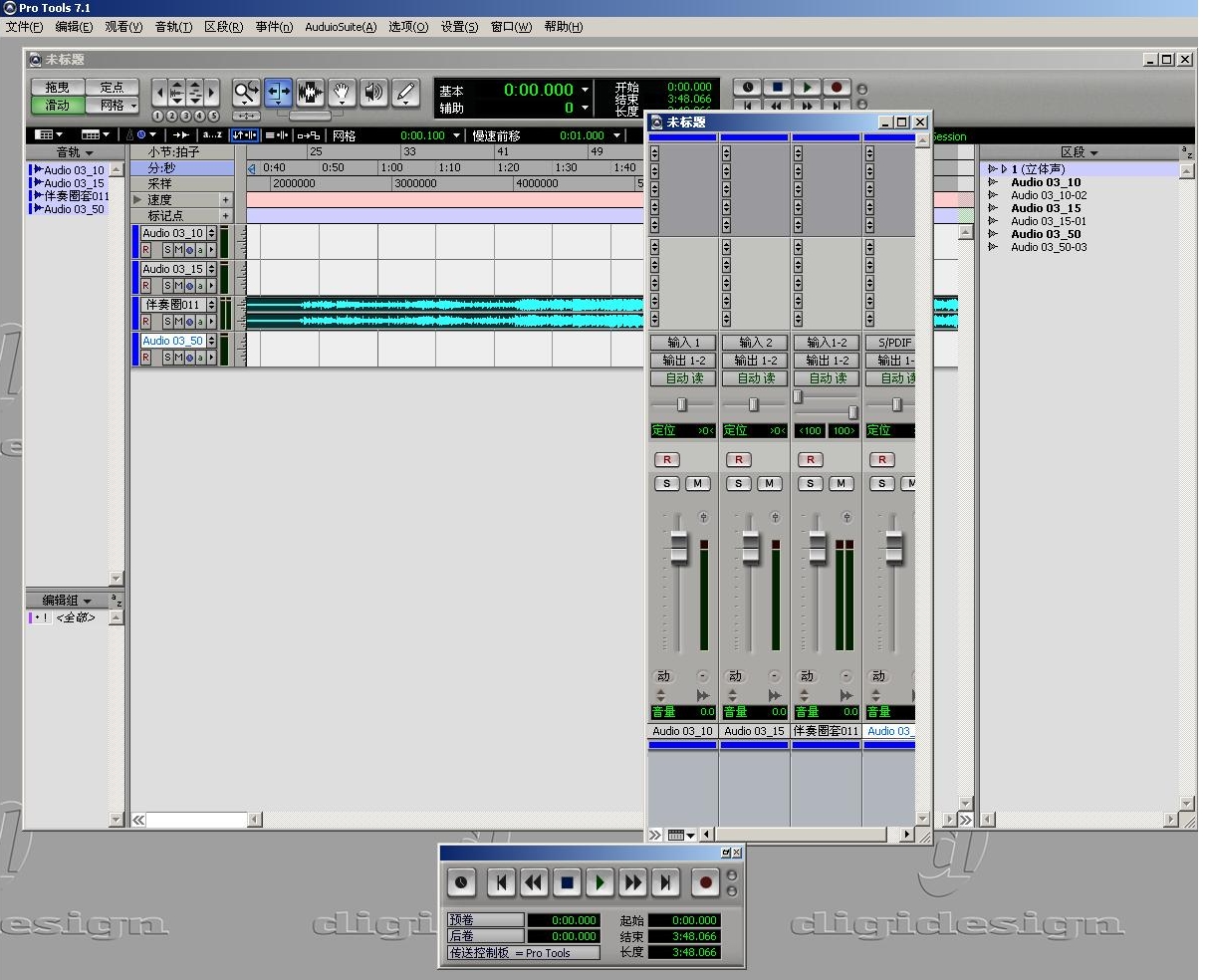Screen dimensions: 1206x980
Task: Open the AuduioSuite(A) menu
Action: [341, 27]
